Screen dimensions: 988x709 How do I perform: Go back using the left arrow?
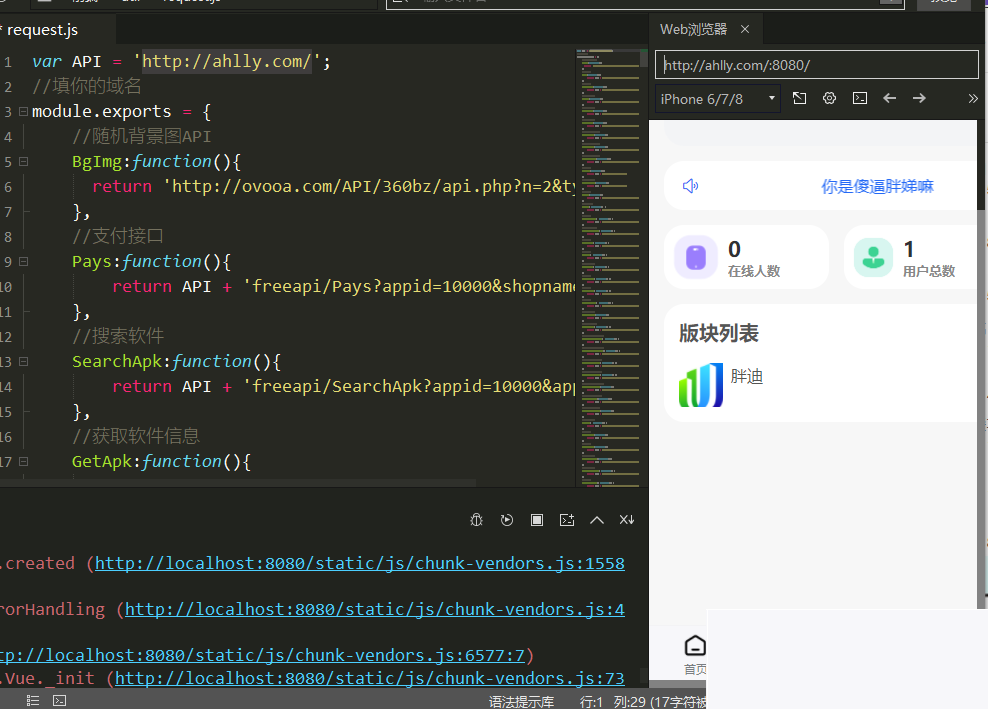pyautogui.click(x=889, y=98)
